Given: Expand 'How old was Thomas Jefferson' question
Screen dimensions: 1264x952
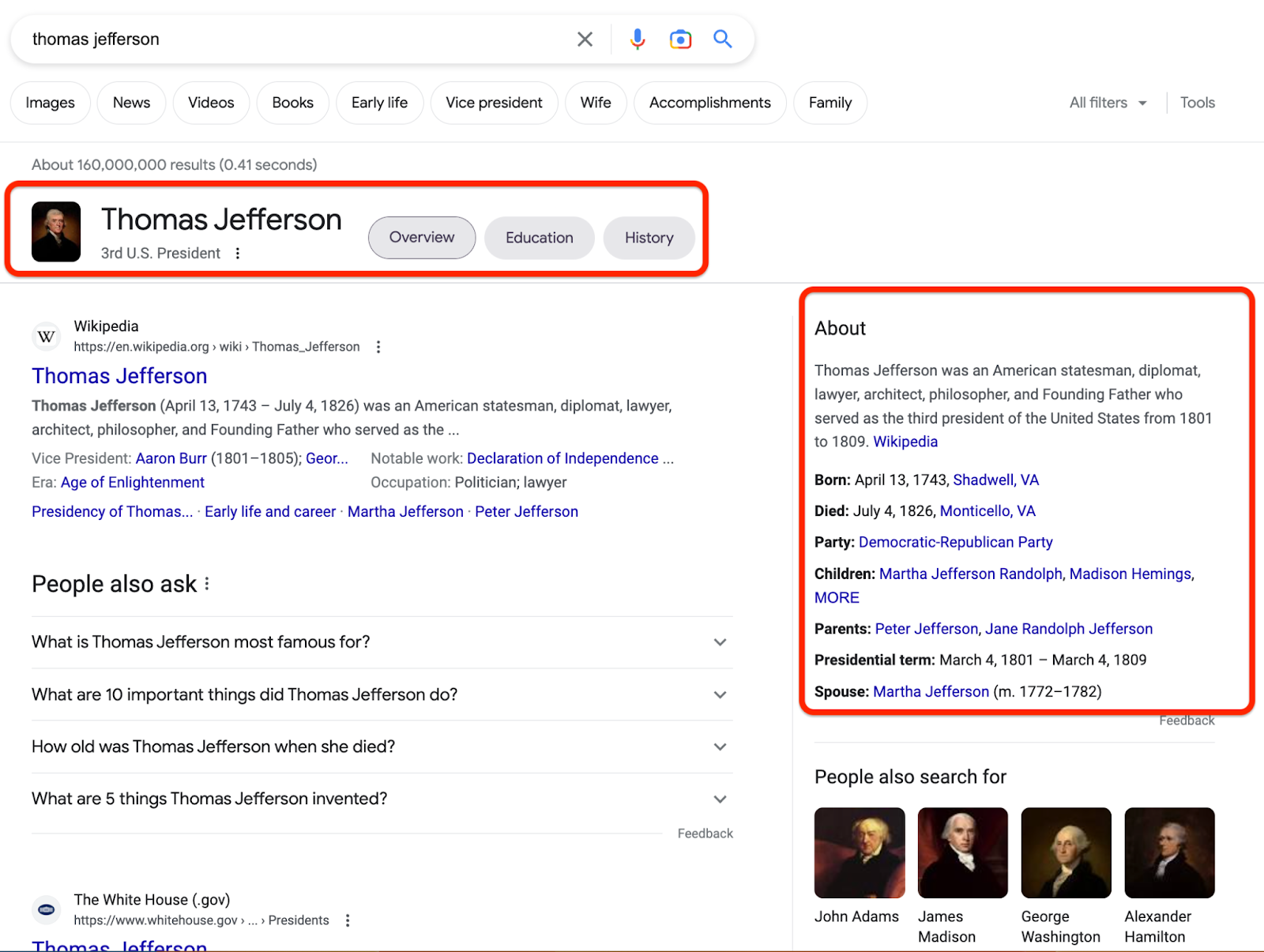Looking at the screenshot, I should click(382, 747).
